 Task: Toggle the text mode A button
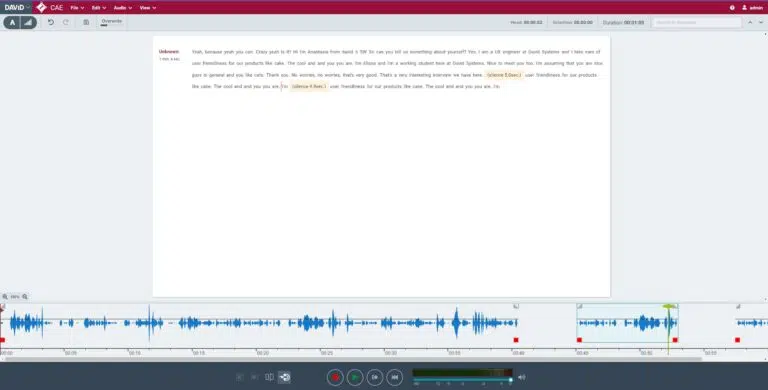coord(12,22)
